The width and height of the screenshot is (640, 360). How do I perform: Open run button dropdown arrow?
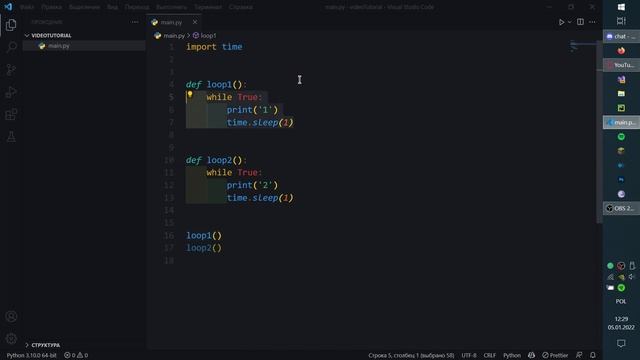pos(569,22)
